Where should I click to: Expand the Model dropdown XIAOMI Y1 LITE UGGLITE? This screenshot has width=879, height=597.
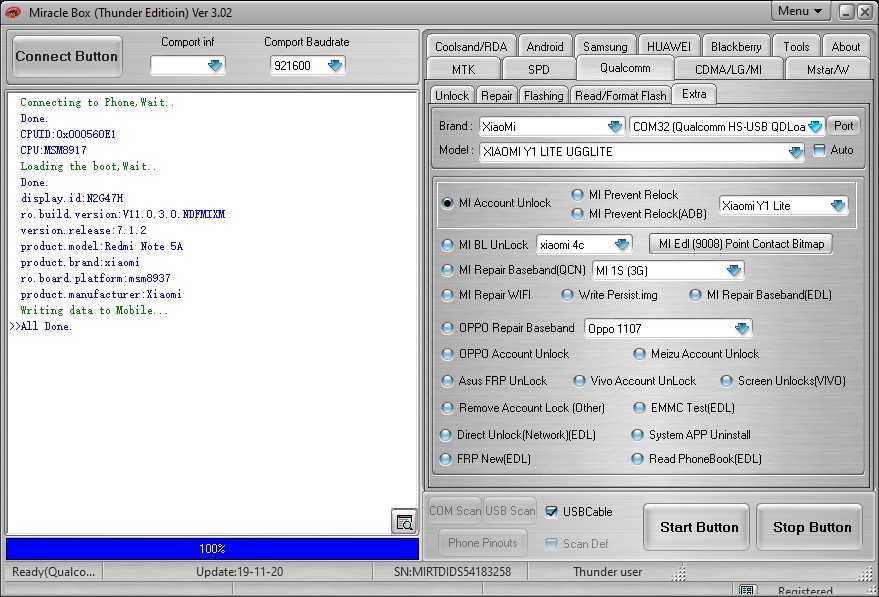(x=795, y=152)
